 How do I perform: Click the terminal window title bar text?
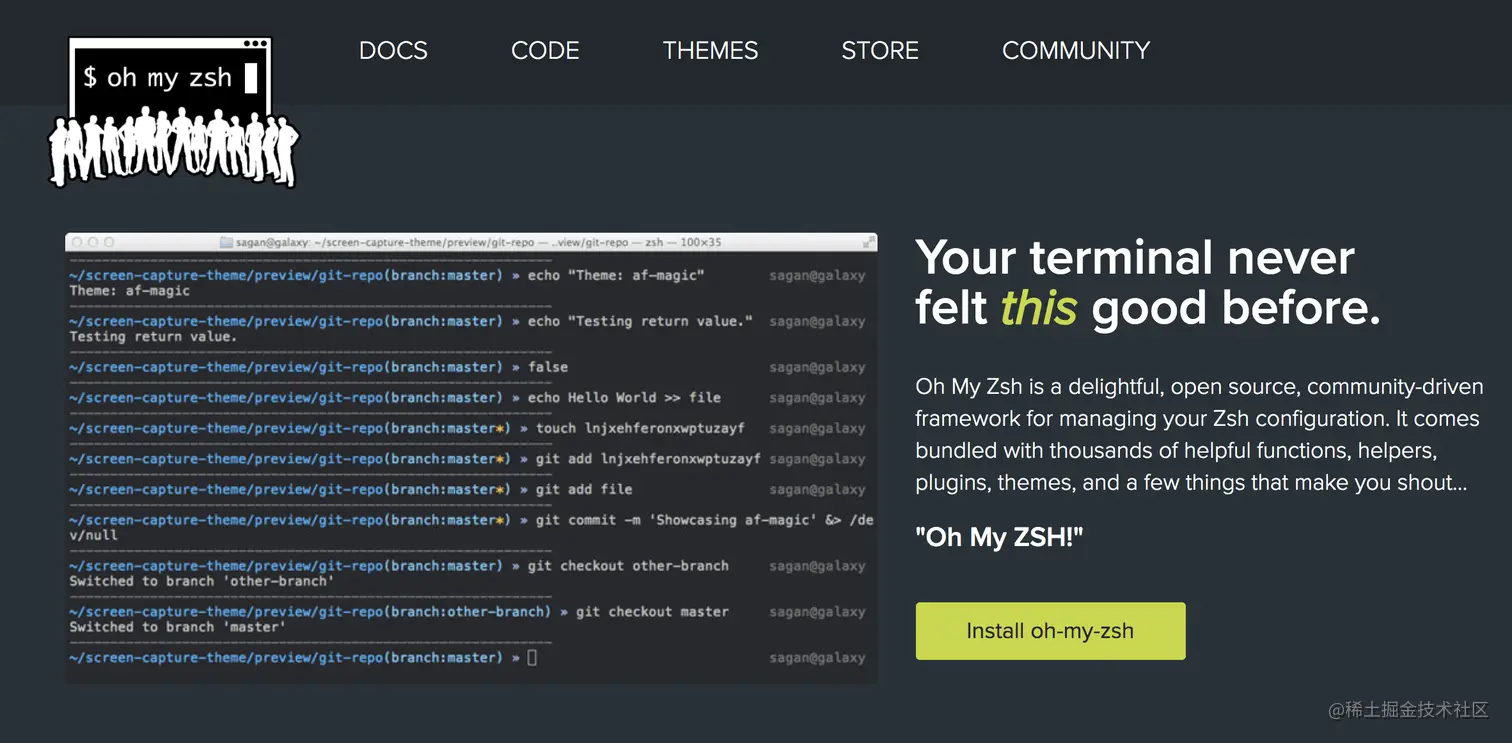[478, 242]
